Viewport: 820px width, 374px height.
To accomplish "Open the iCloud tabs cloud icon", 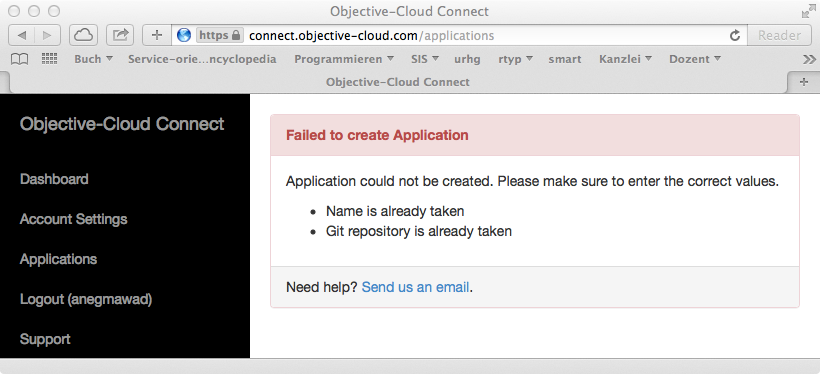I will pos(83,35).
